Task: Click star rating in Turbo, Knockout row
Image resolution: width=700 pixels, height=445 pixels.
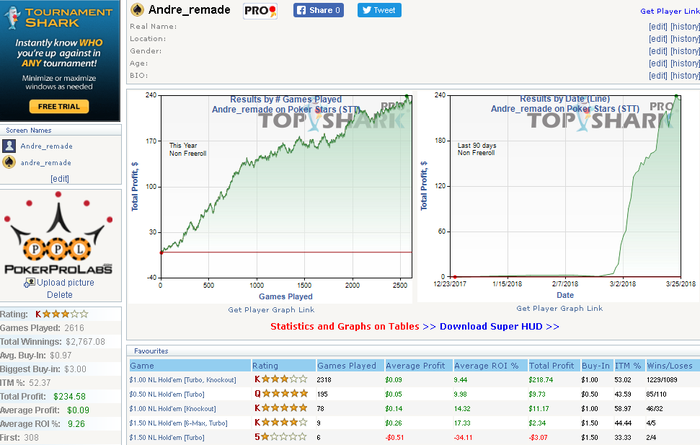Action: pos(281,379)
